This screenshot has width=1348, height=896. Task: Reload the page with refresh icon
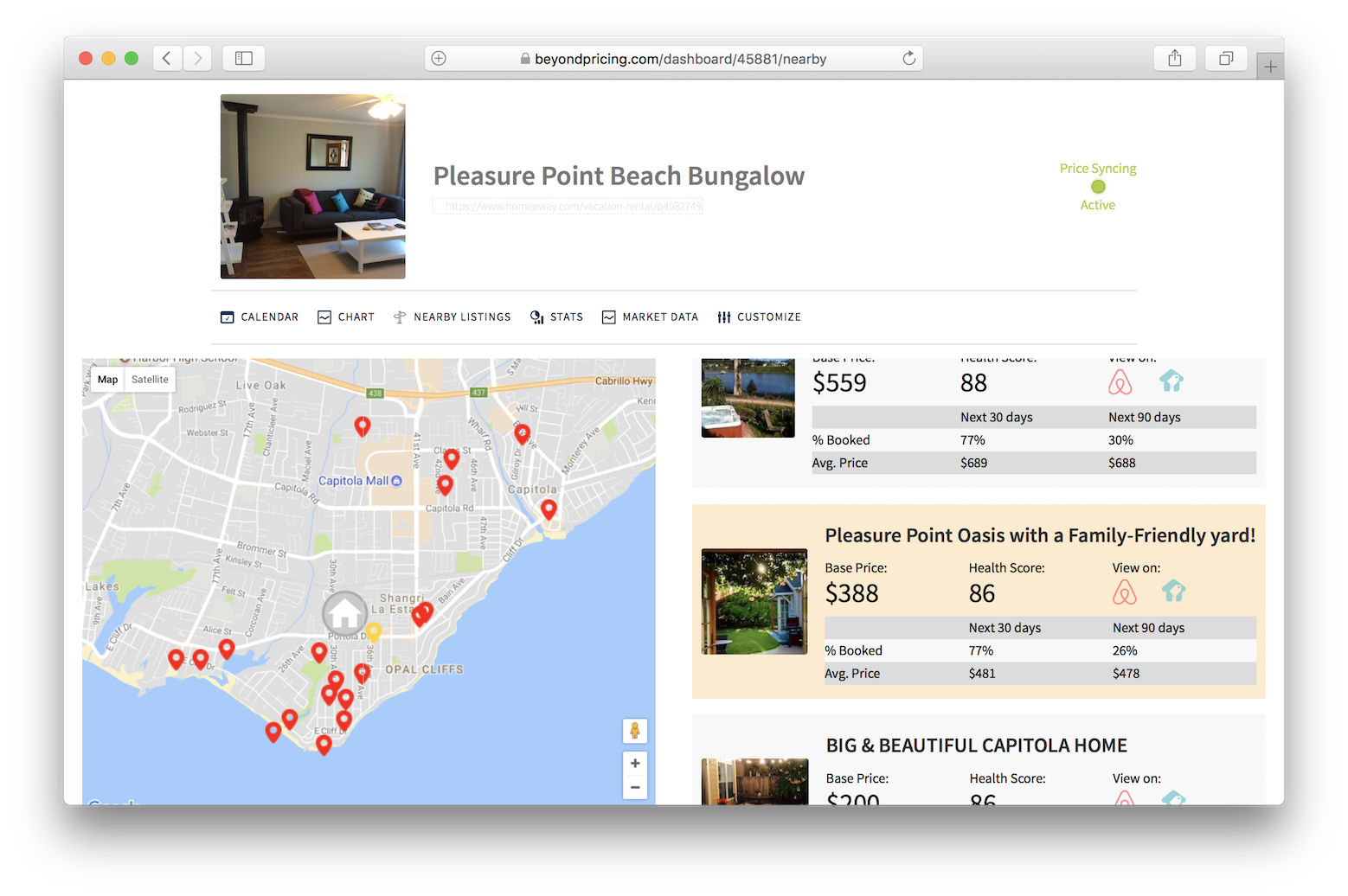coord(908,58)
